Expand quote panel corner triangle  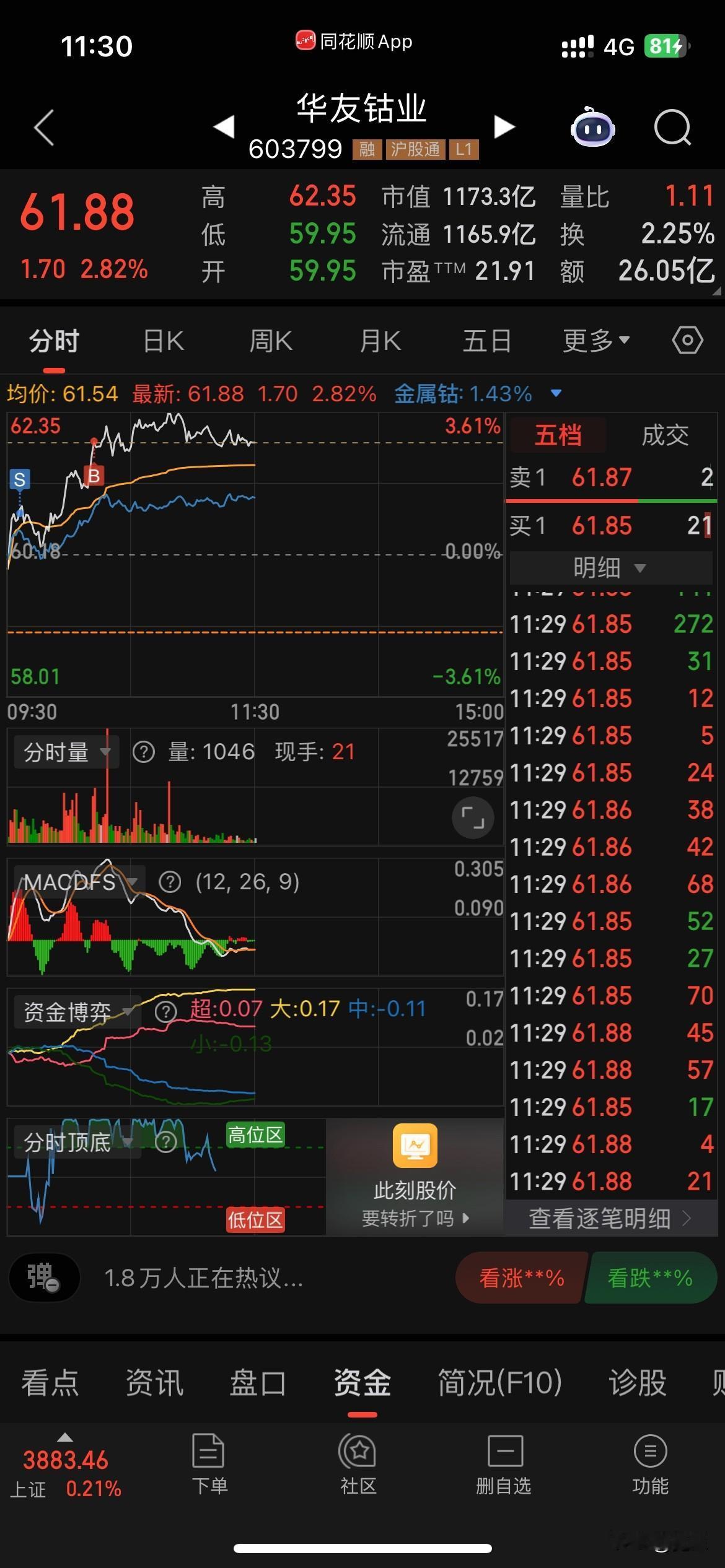tap(717, 290)
